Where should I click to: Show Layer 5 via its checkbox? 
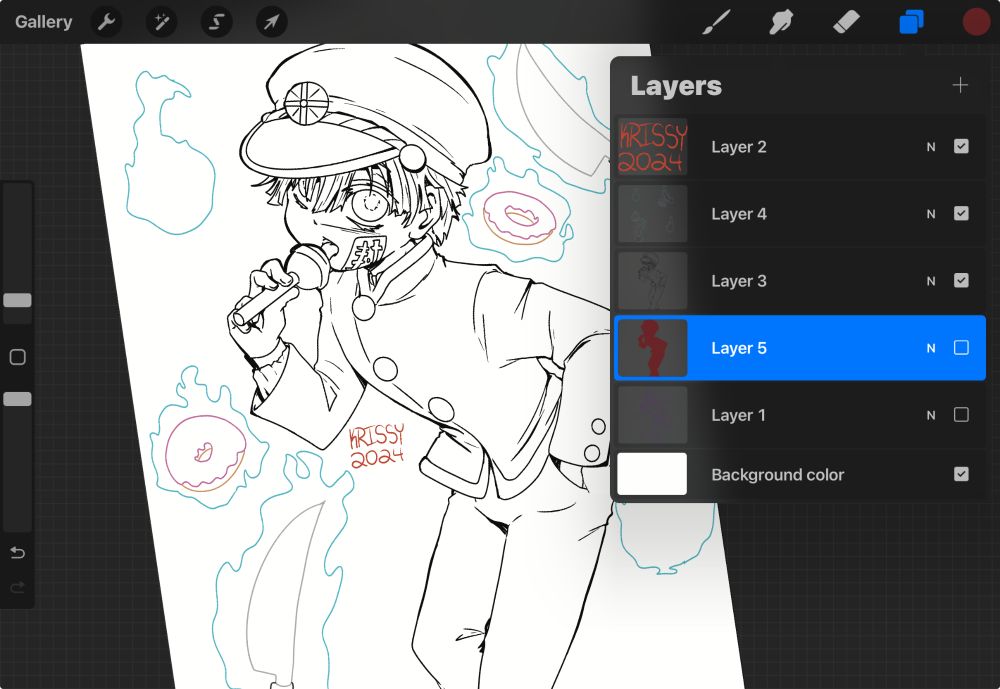click(x=961, y=348)
